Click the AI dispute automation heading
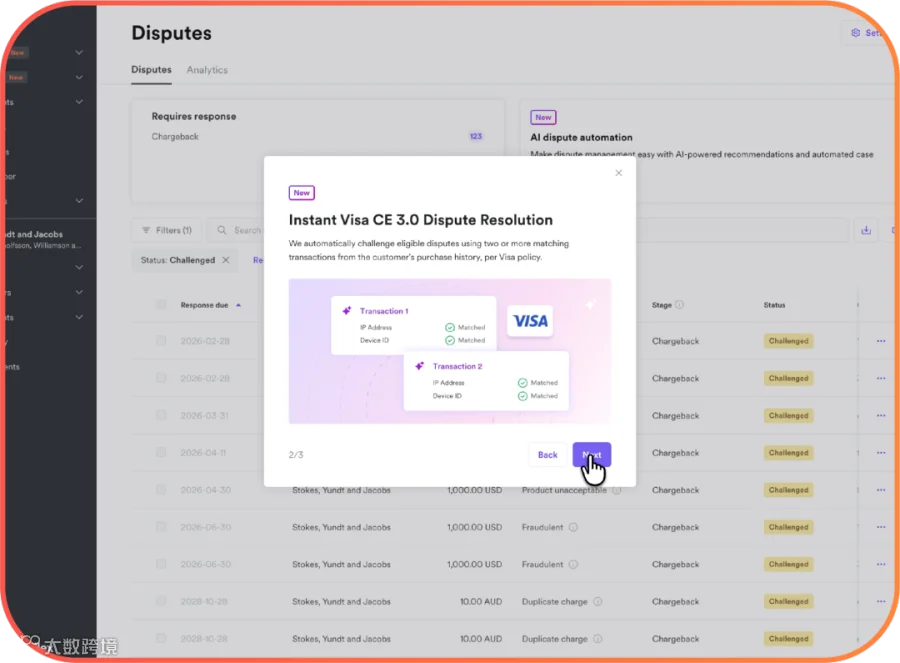 (x=581, y=137)
